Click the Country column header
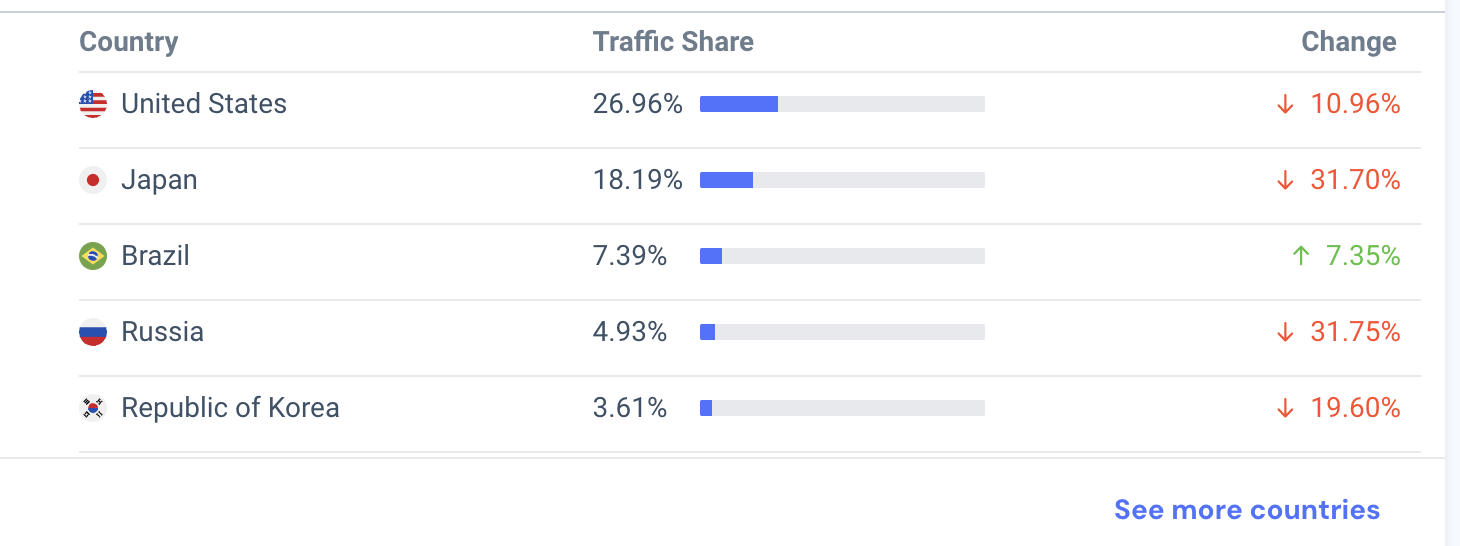Viewport: 1460px width, 546px height. pyautogui.click(x=128, y=42)
